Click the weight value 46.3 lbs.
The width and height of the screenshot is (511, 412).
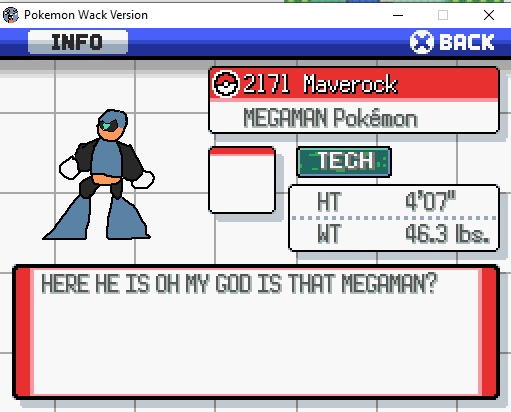pyautogui.click(x=447, y=233)
